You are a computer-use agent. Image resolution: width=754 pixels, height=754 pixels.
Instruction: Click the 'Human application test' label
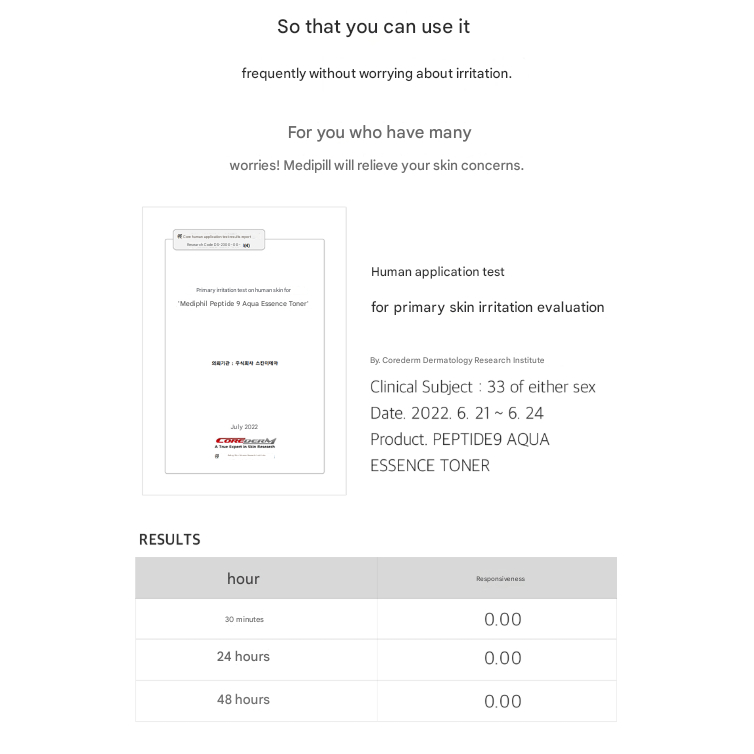coord(437,272)
